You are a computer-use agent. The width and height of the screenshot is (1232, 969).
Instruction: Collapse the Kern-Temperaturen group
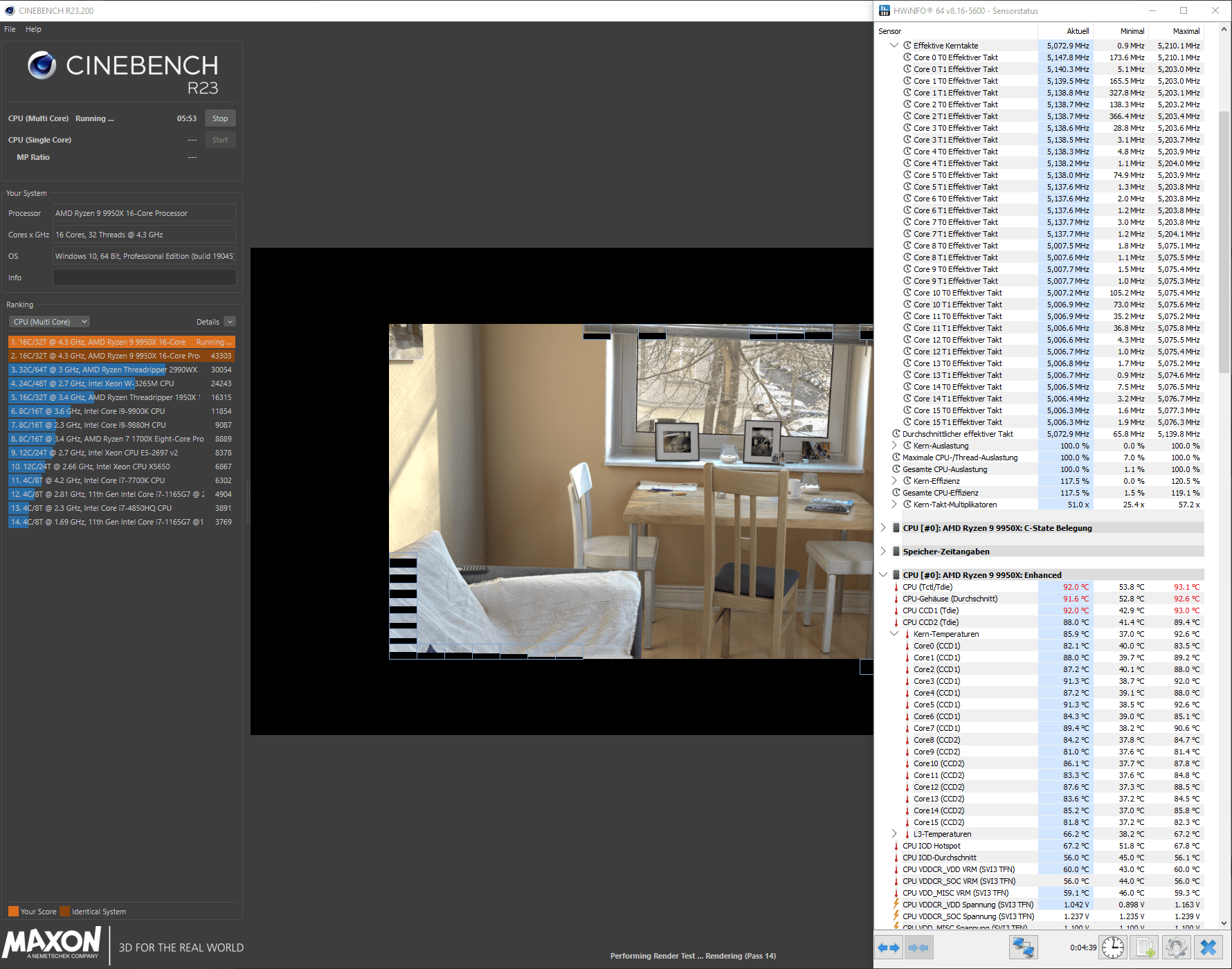point(894,634)
